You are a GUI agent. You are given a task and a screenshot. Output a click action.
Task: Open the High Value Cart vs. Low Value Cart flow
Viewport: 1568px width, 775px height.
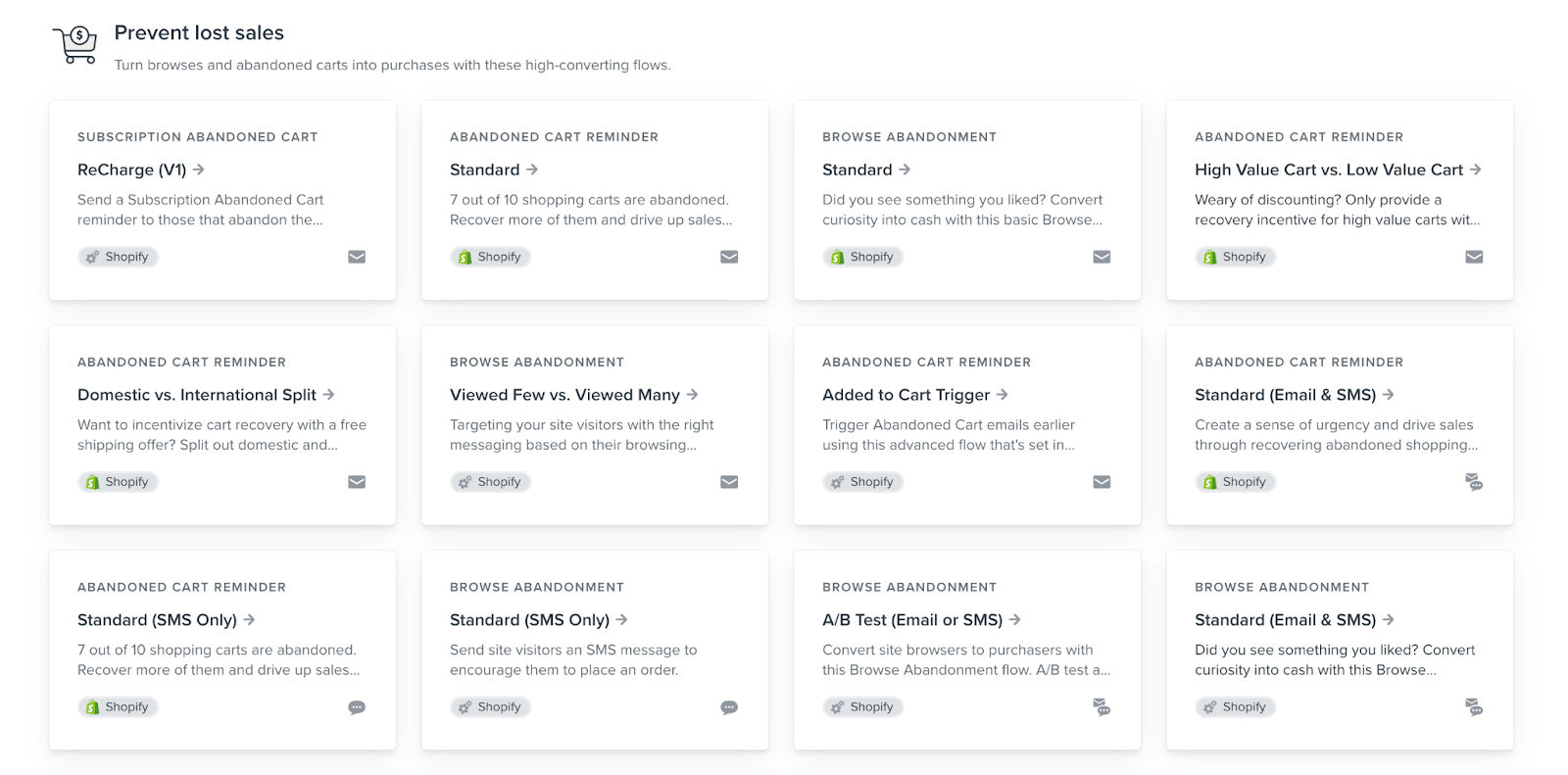1328,170
